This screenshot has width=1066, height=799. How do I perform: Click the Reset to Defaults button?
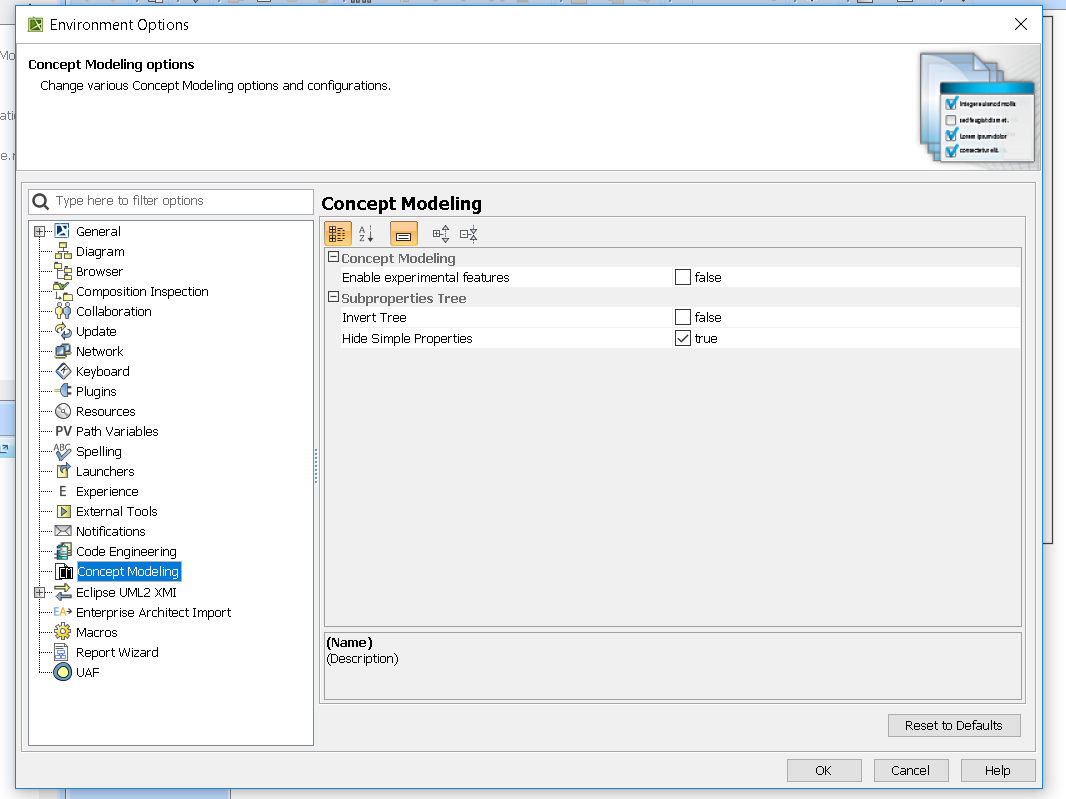coord(953,725)
